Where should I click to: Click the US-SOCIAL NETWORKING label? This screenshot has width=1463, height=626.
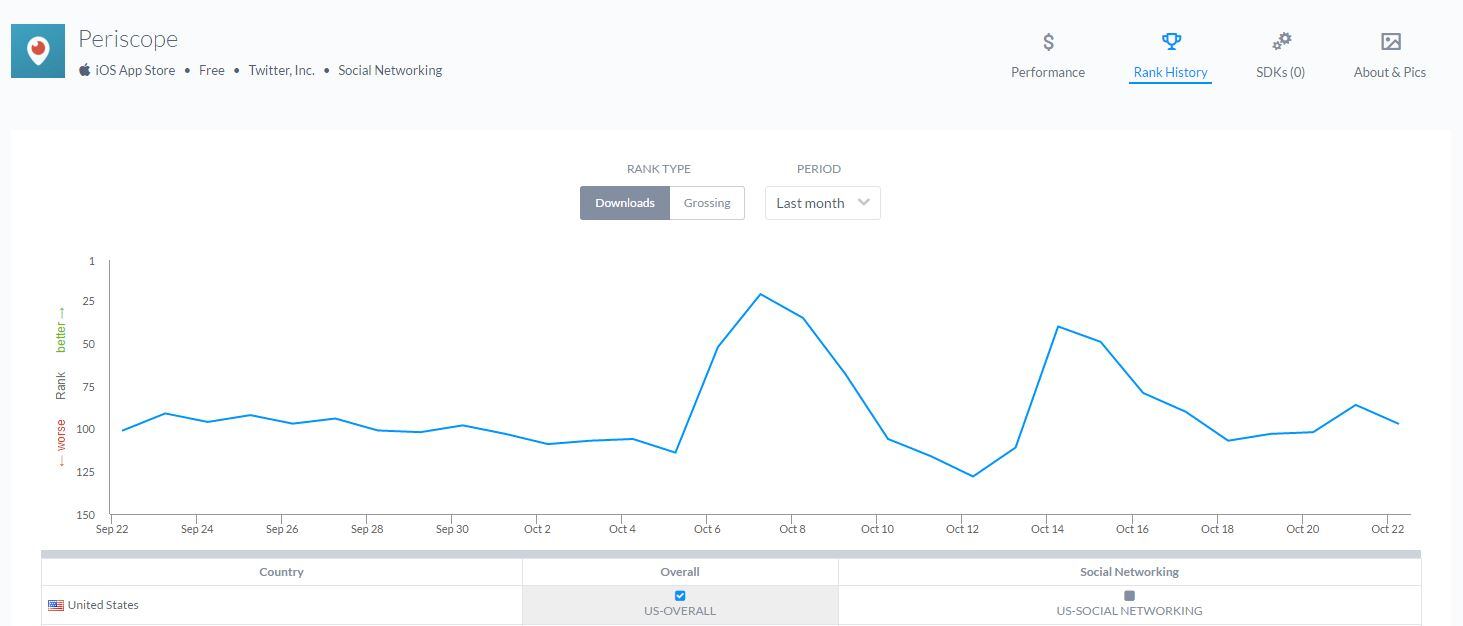tap(1130, 611)
